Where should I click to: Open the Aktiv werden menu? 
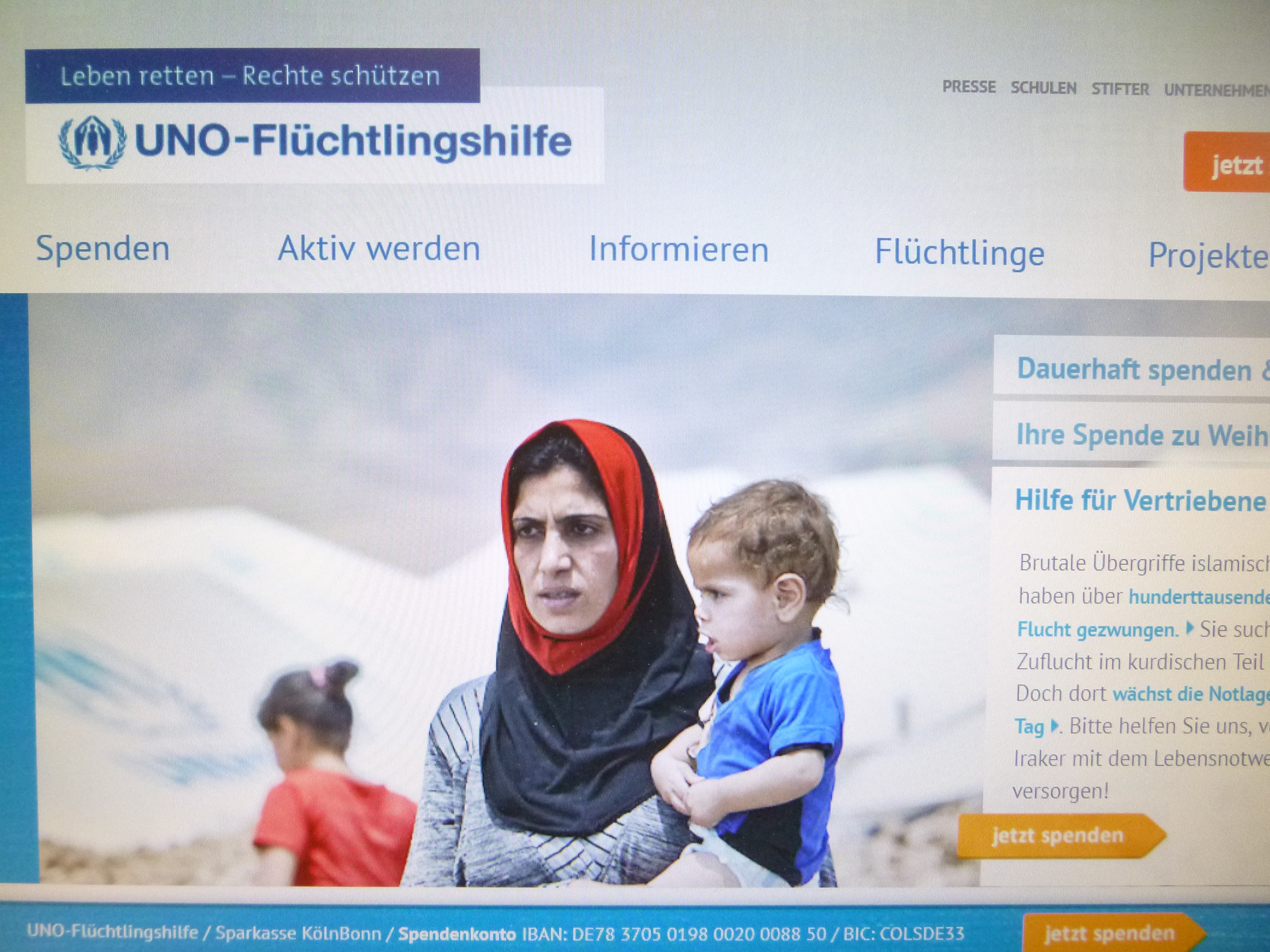pos(379,248)
